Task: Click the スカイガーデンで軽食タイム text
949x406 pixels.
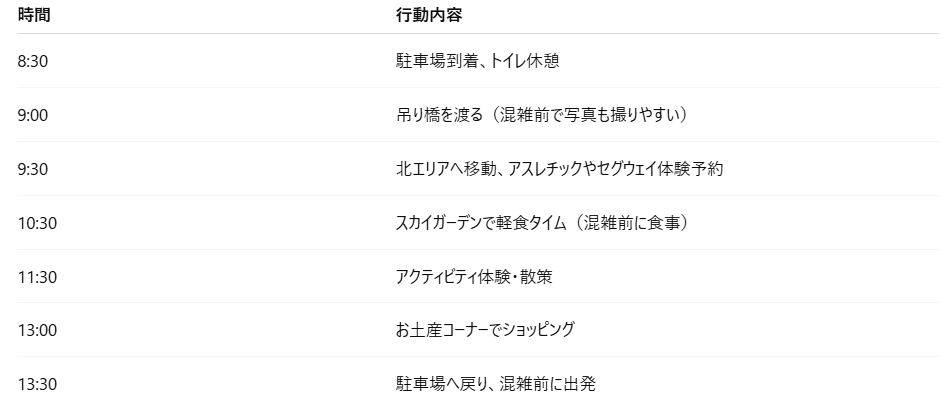Action: (481, 223)
